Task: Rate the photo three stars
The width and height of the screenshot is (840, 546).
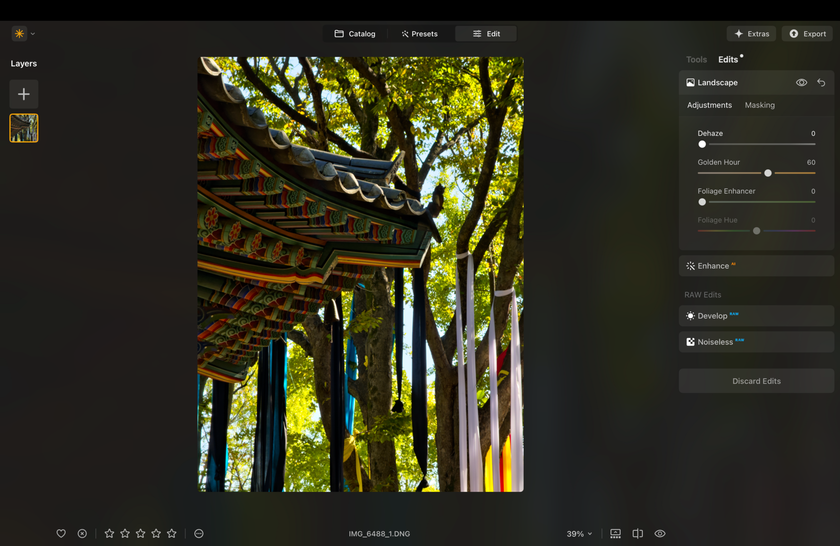Action: pos(140,534)
